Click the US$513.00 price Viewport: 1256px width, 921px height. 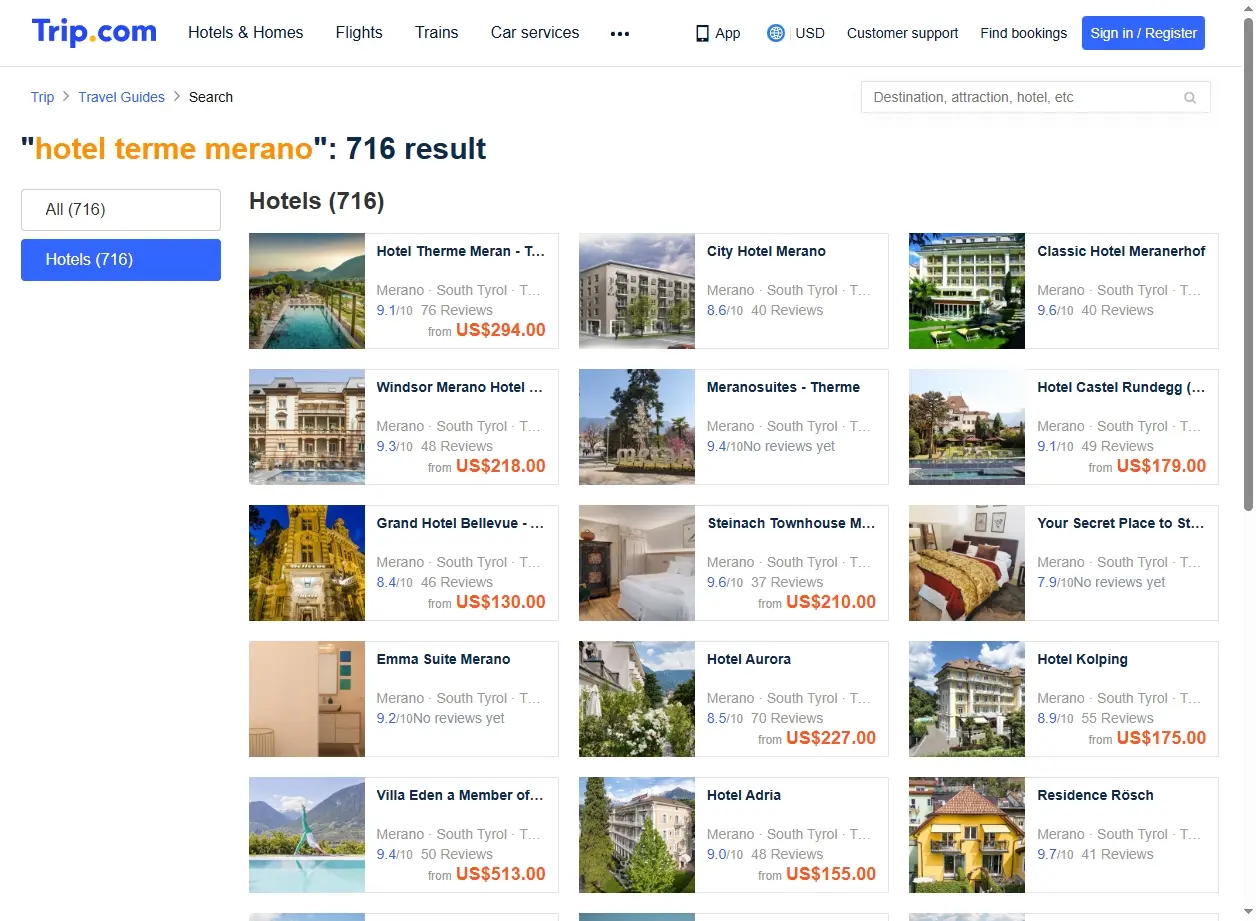(x=501, y=874)
